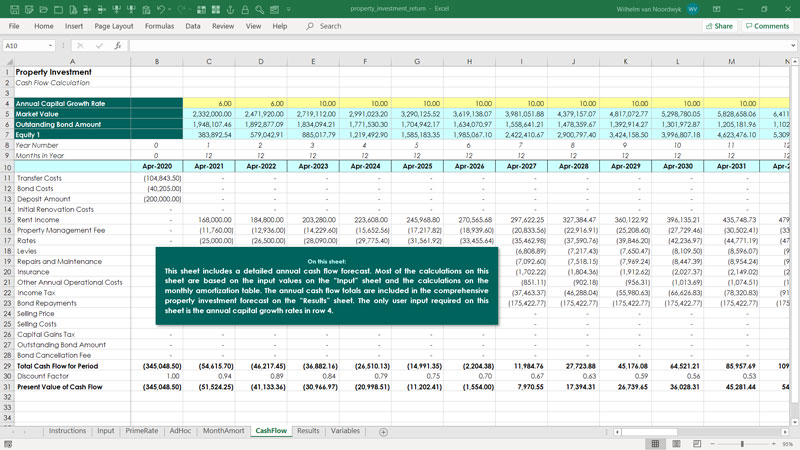The width and height of the screenshot is (800, 450).
Task: Open the Page Layout ribbon tab
Action: click(x=114, y=26)
